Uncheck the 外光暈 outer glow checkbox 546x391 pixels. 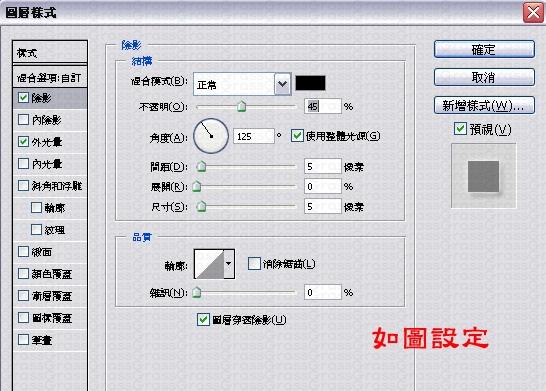pos(23,142)
